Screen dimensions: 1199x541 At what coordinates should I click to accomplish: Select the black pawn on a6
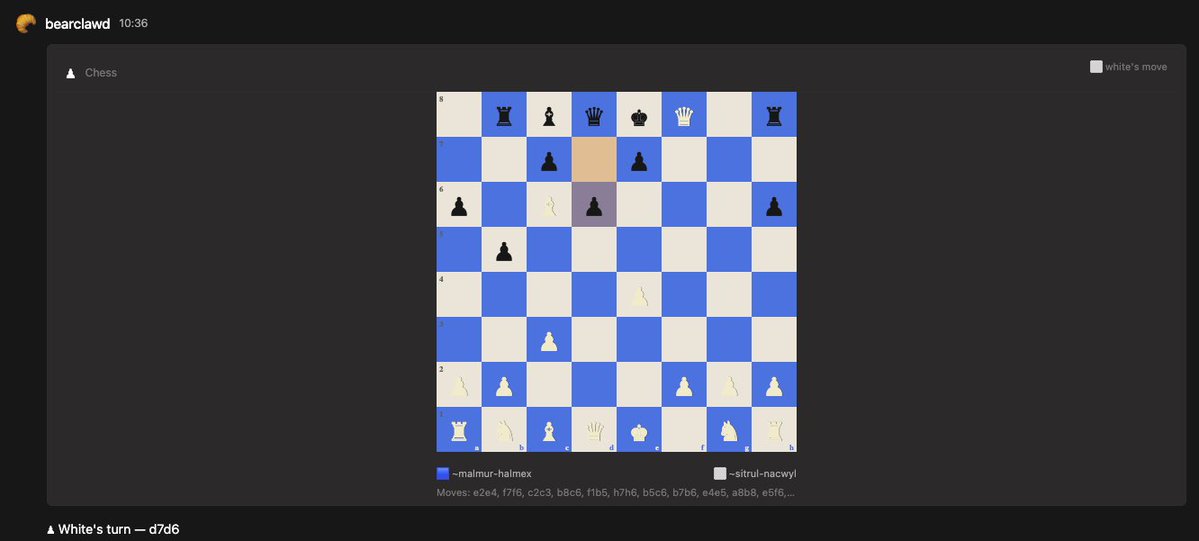pyautogui.click(x=459, y=205)
